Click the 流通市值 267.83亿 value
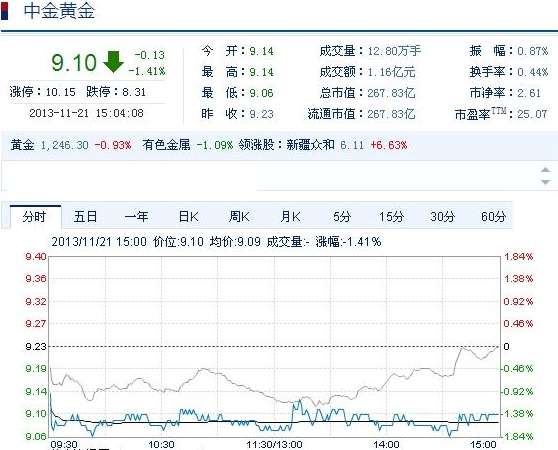This screenshot has width=558, height=450. [391, 114]
